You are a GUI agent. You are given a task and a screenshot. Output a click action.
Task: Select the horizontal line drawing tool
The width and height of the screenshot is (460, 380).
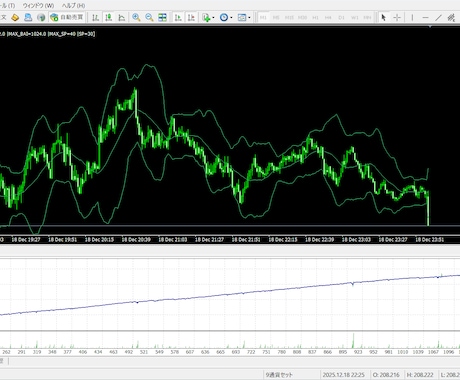point(425,17)
